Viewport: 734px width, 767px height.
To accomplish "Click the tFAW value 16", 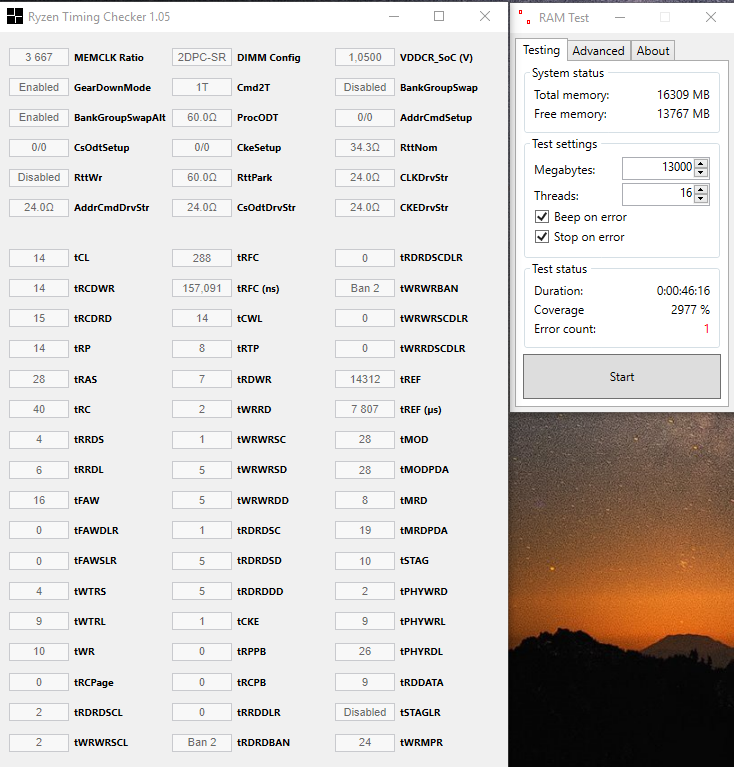I will [x=39, y=500].
